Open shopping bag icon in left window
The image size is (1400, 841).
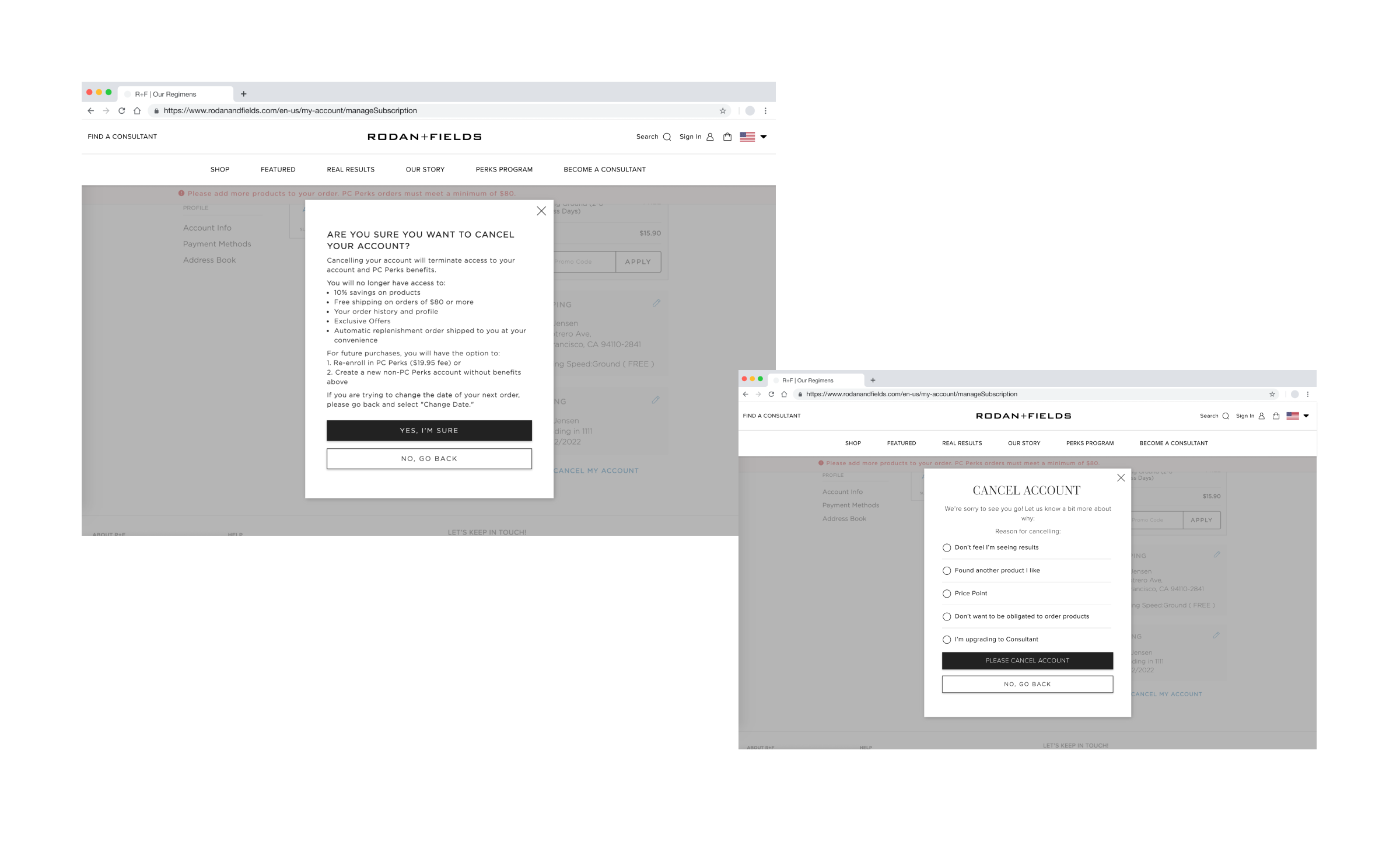pyautogui.click(x=727, y=137)
